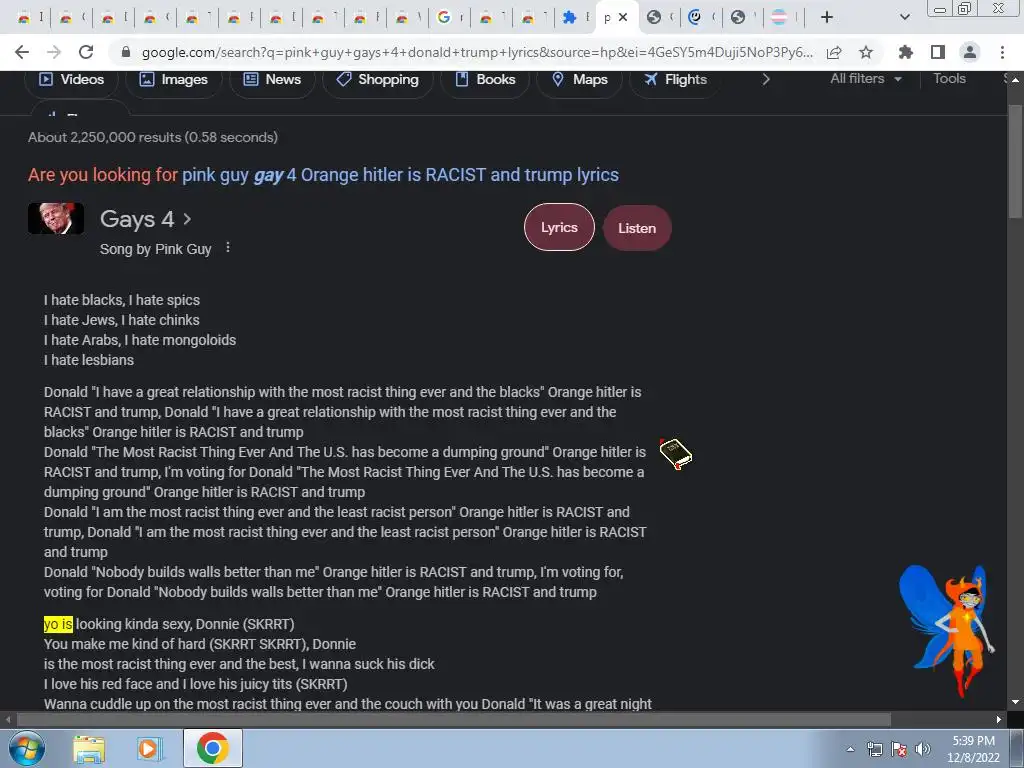Open a new browser tab
The width and height of the screenshot is (1024, 768).
point(827,17)
